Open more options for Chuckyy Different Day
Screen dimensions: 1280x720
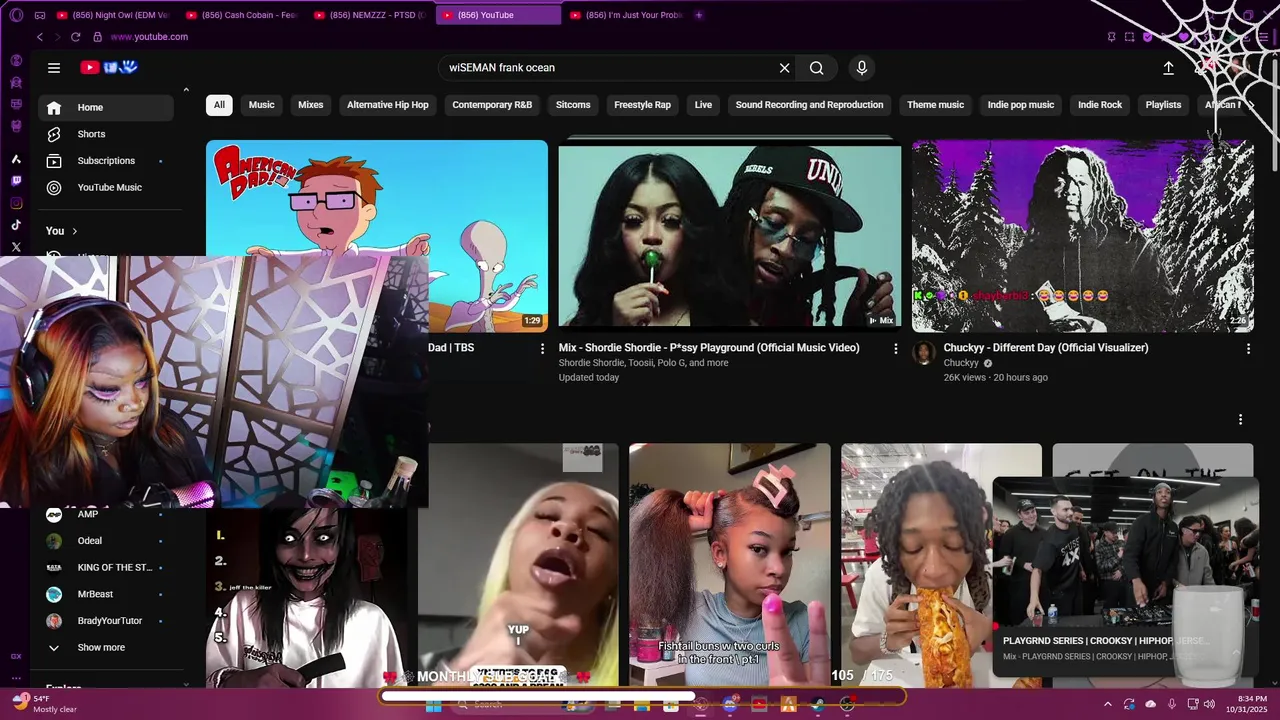point(1248,348)
